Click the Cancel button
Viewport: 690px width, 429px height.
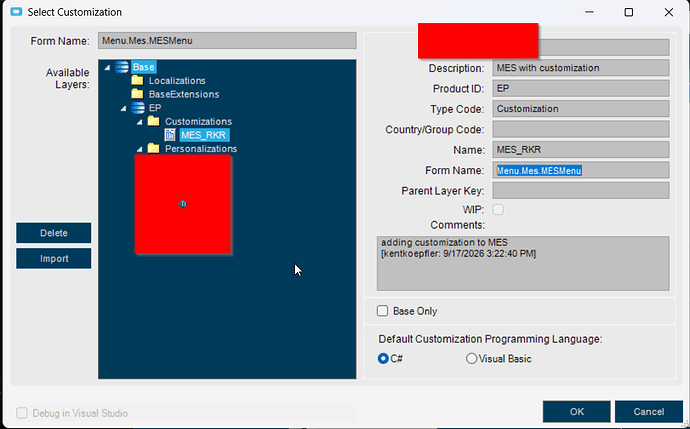(x=649, y=411)
